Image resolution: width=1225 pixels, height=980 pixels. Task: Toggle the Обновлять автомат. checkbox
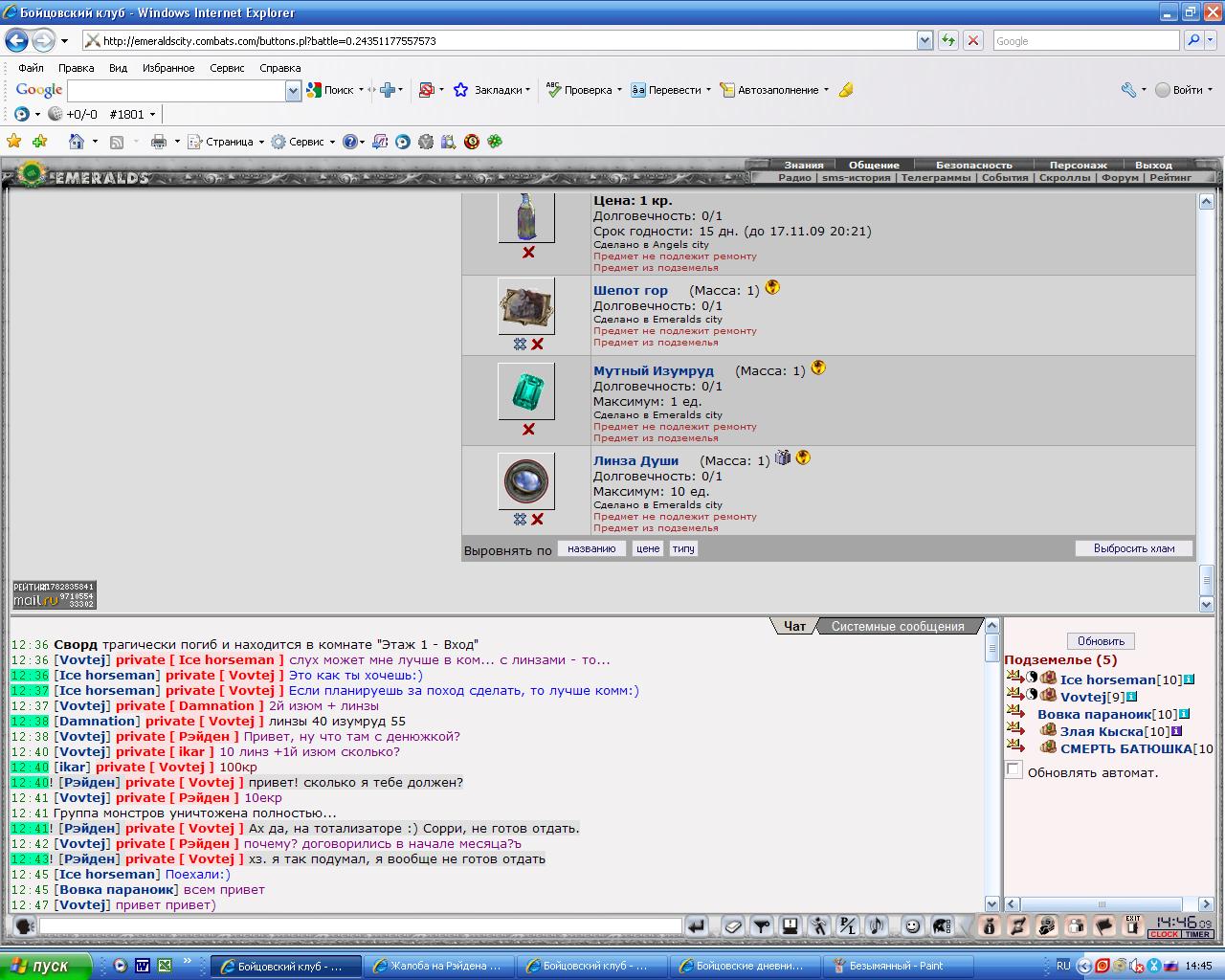click(x=1013, y=770)
